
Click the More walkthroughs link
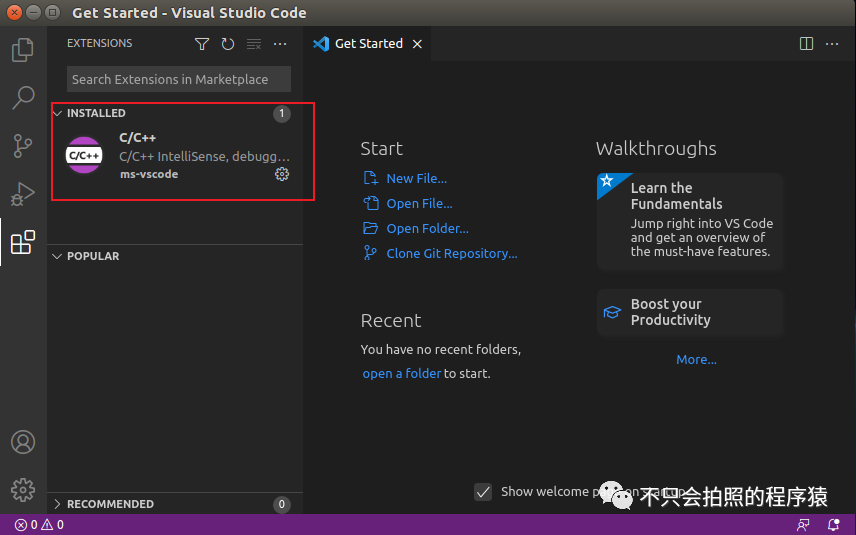click(696, 360)
